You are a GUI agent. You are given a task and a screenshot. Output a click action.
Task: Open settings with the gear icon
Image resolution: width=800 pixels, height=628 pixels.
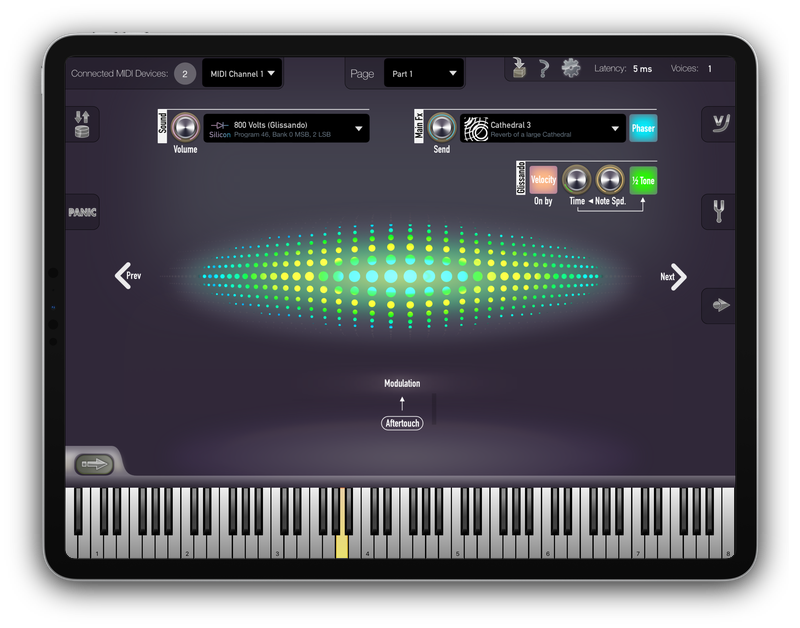pos(571,69)
